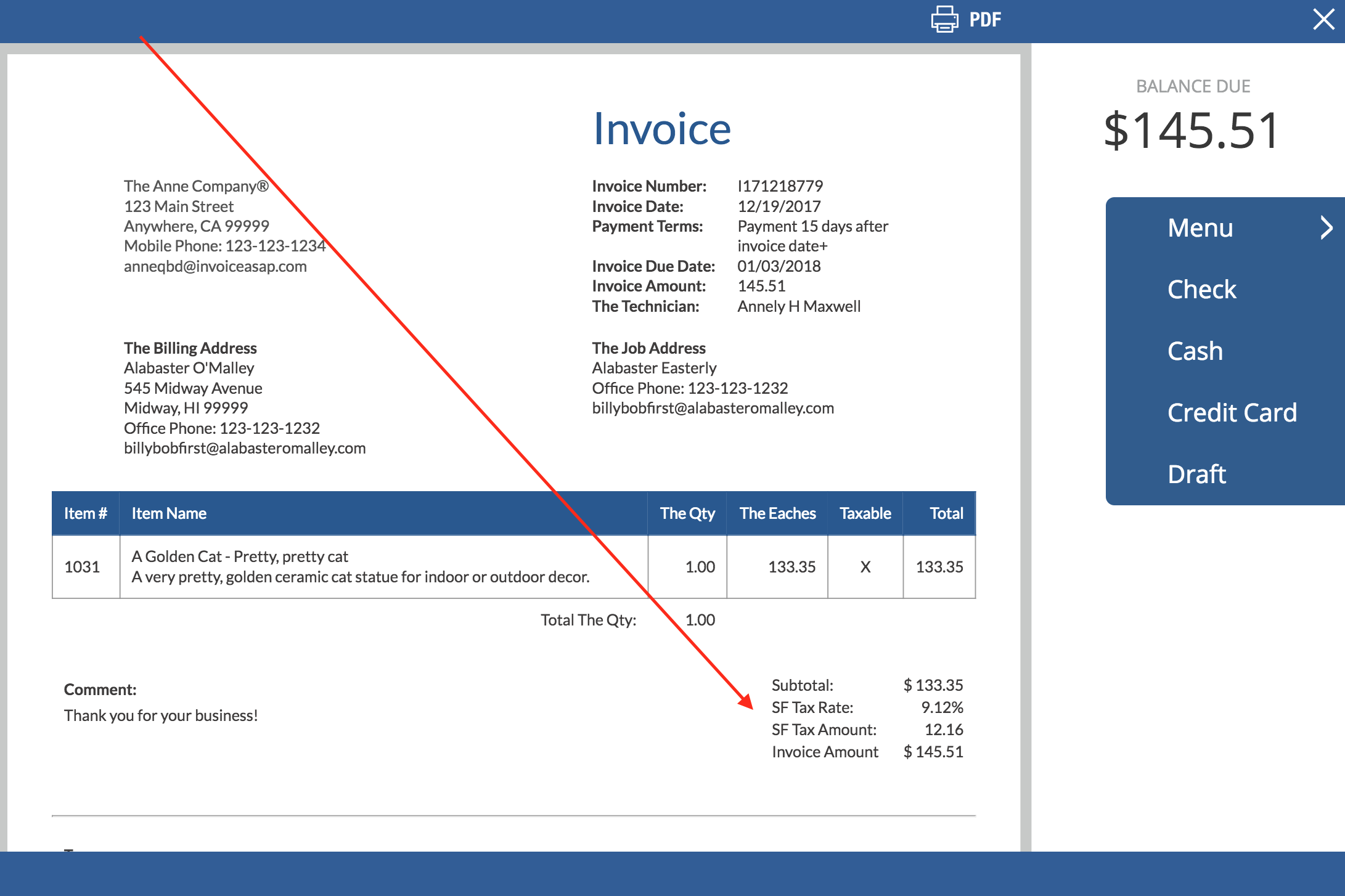1345x896 pixels.
Task: Close the invoice preview with the X
Action: click(1323, 20)
